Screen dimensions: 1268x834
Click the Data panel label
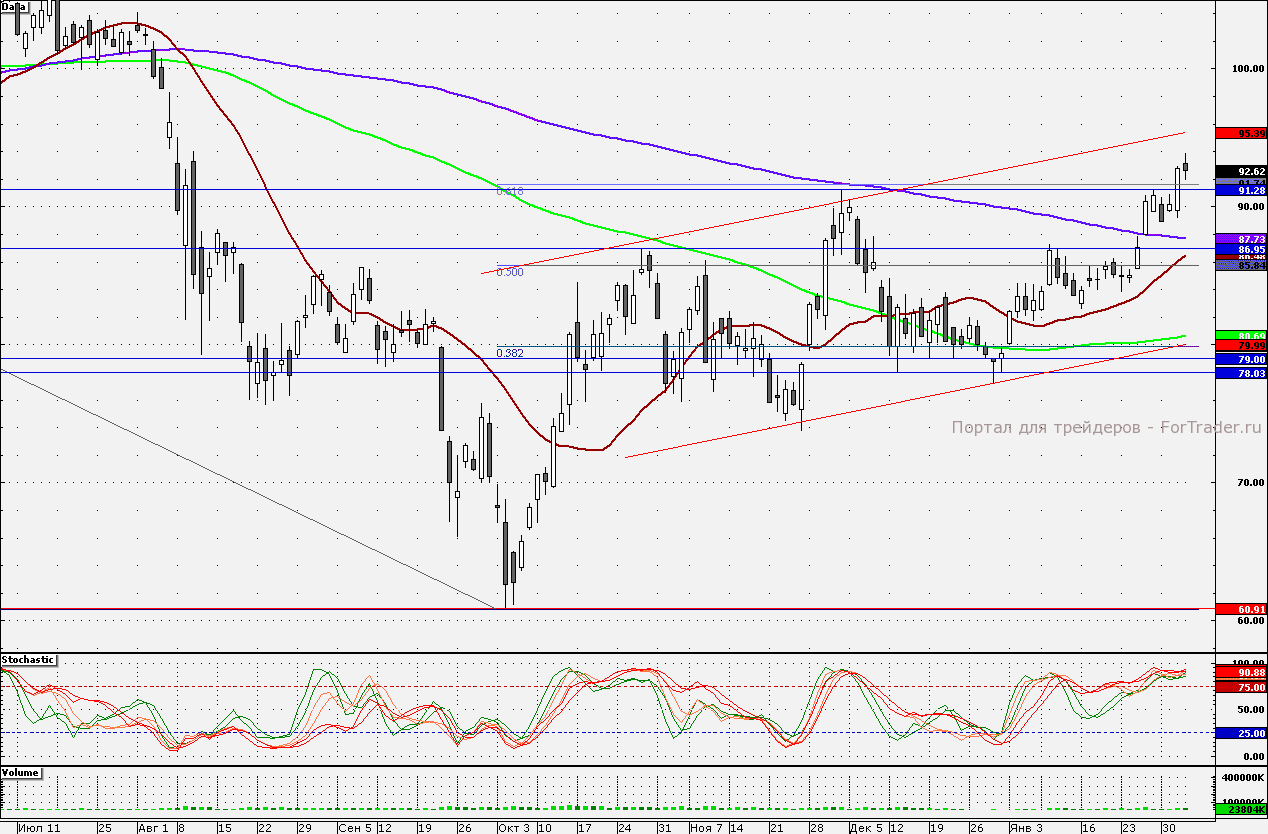[14, 6]
